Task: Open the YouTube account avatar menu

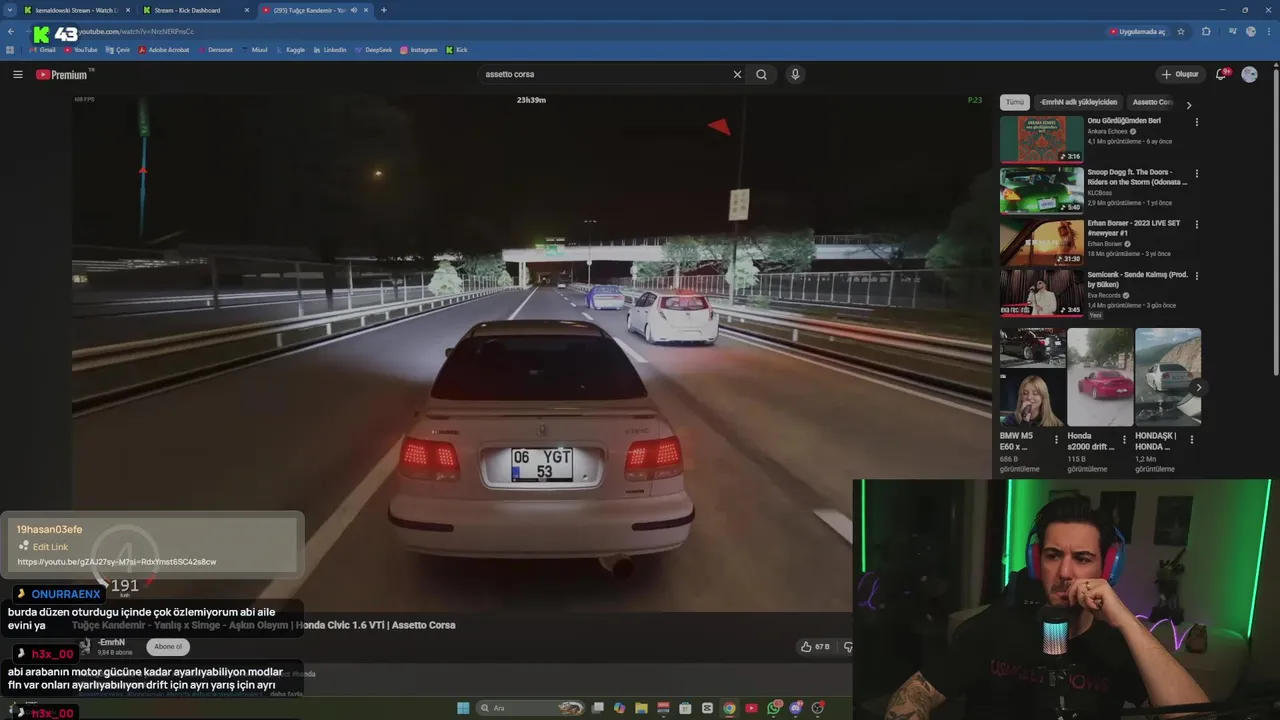Action: (1249, 74)
